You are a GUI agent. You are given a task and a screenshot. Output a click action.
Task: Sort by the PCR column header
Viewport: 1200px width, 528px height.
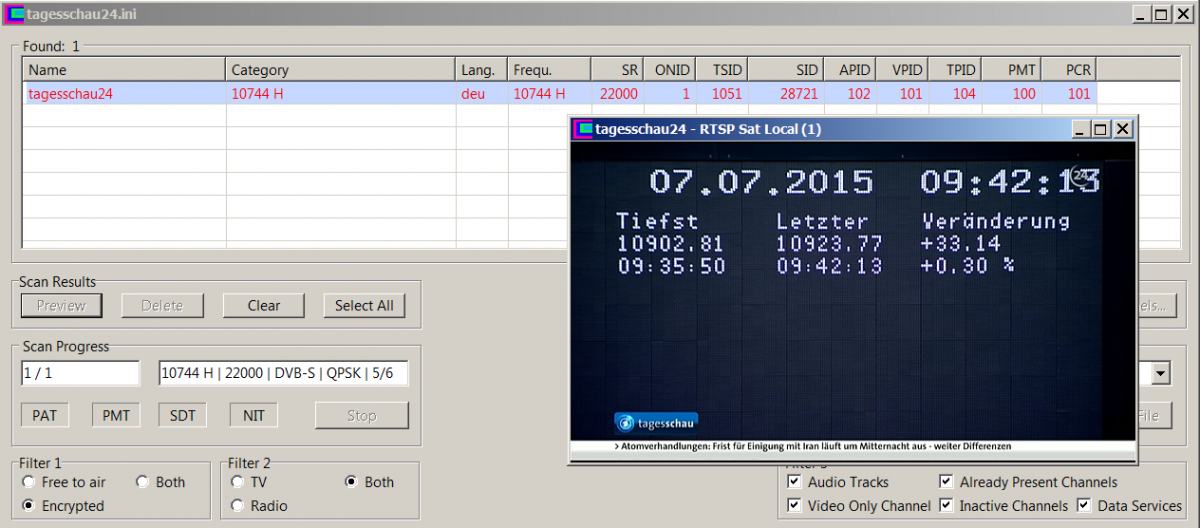[1069, 70]
